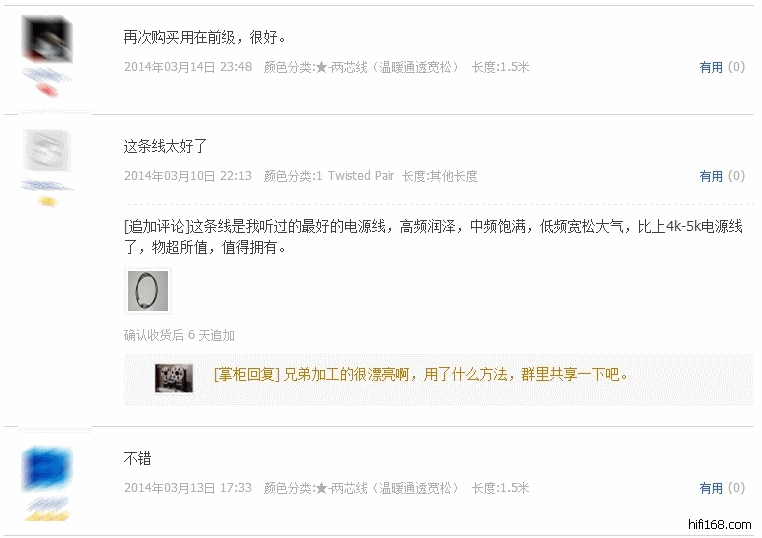Click the blurred username under third avatar
Screen dimensions: 762x538
47,503
